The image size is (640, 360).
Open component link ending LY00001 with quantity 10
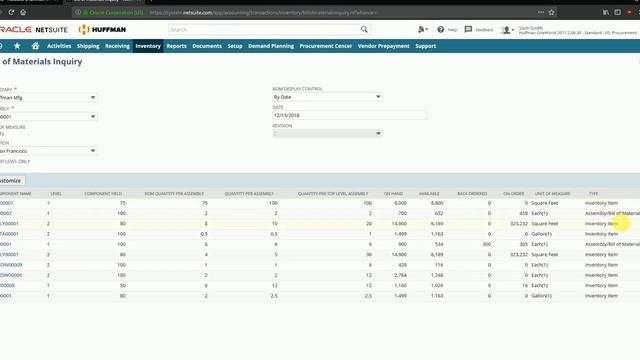point(9,224)
